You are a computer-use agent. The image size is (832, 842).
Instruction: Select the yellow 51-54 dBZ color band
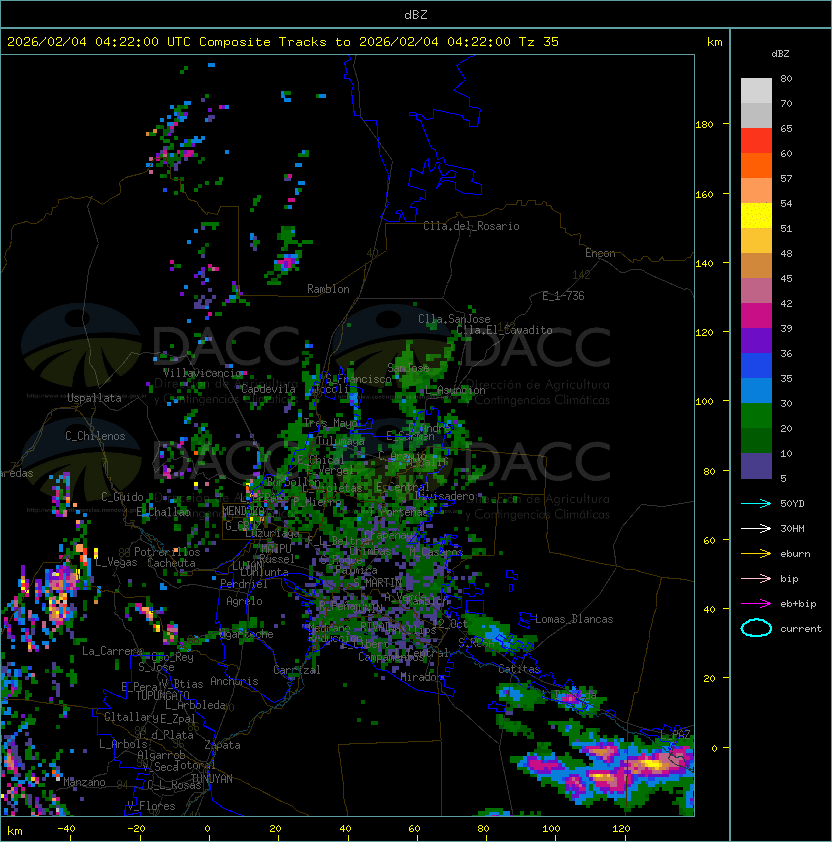coord(756,216)
